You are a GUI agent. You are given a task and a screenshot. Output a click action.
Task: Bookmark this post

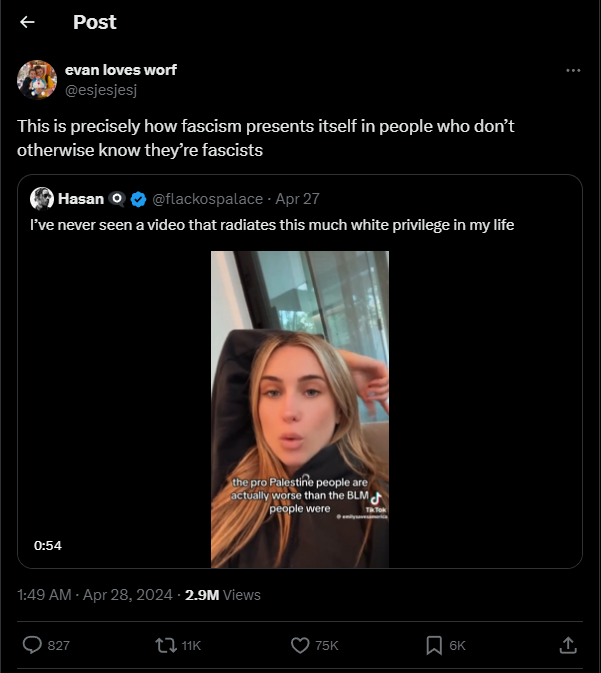click(x=434, y=646)
